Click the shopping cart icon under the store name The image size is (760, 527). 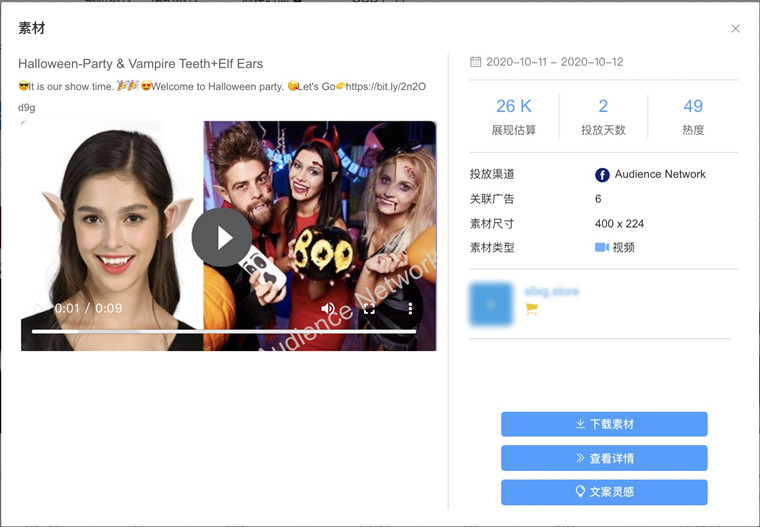531,310
